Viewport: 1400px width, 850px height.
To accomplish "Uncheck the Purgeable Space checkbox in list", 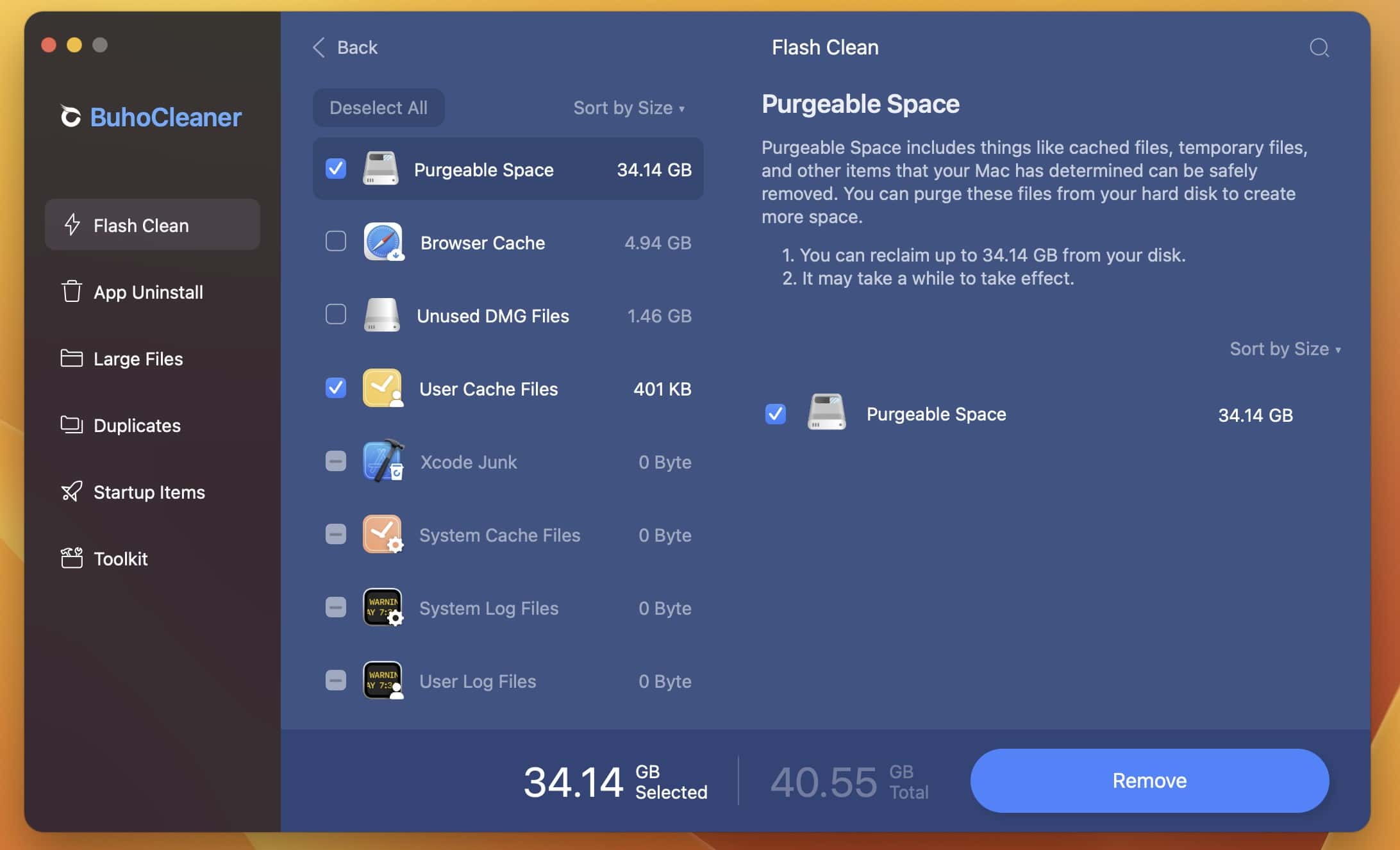I will (x=336, y=169).
